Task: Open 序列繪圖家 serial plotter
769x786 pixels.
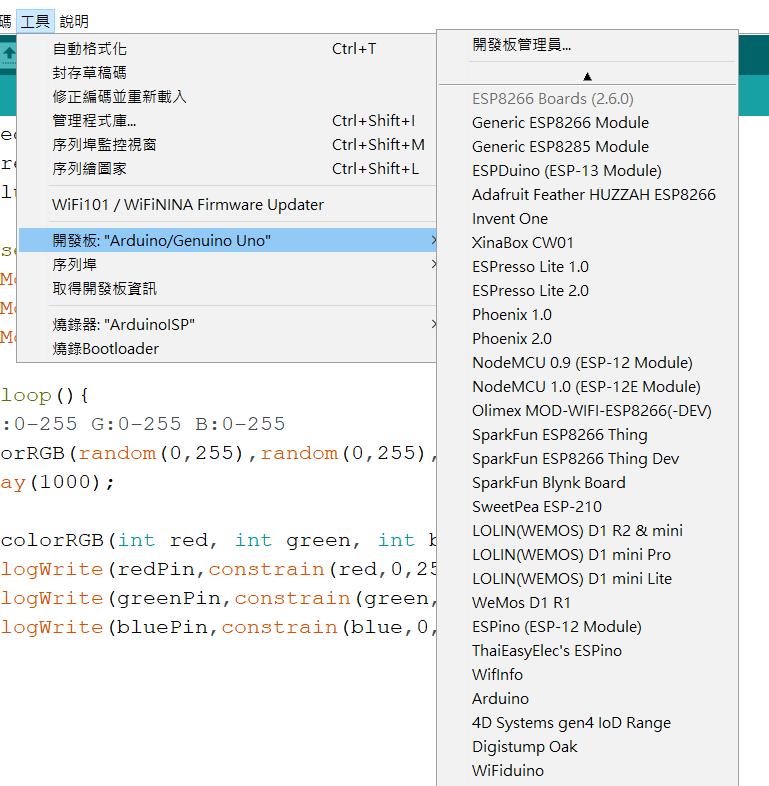Action: pyautogui.click(x=227, y=169)
